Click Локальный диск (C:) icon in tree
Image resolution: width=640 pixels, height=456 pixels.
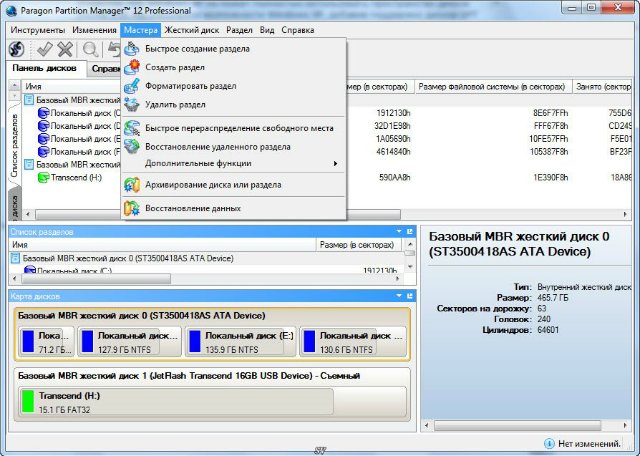pos(43,113)
